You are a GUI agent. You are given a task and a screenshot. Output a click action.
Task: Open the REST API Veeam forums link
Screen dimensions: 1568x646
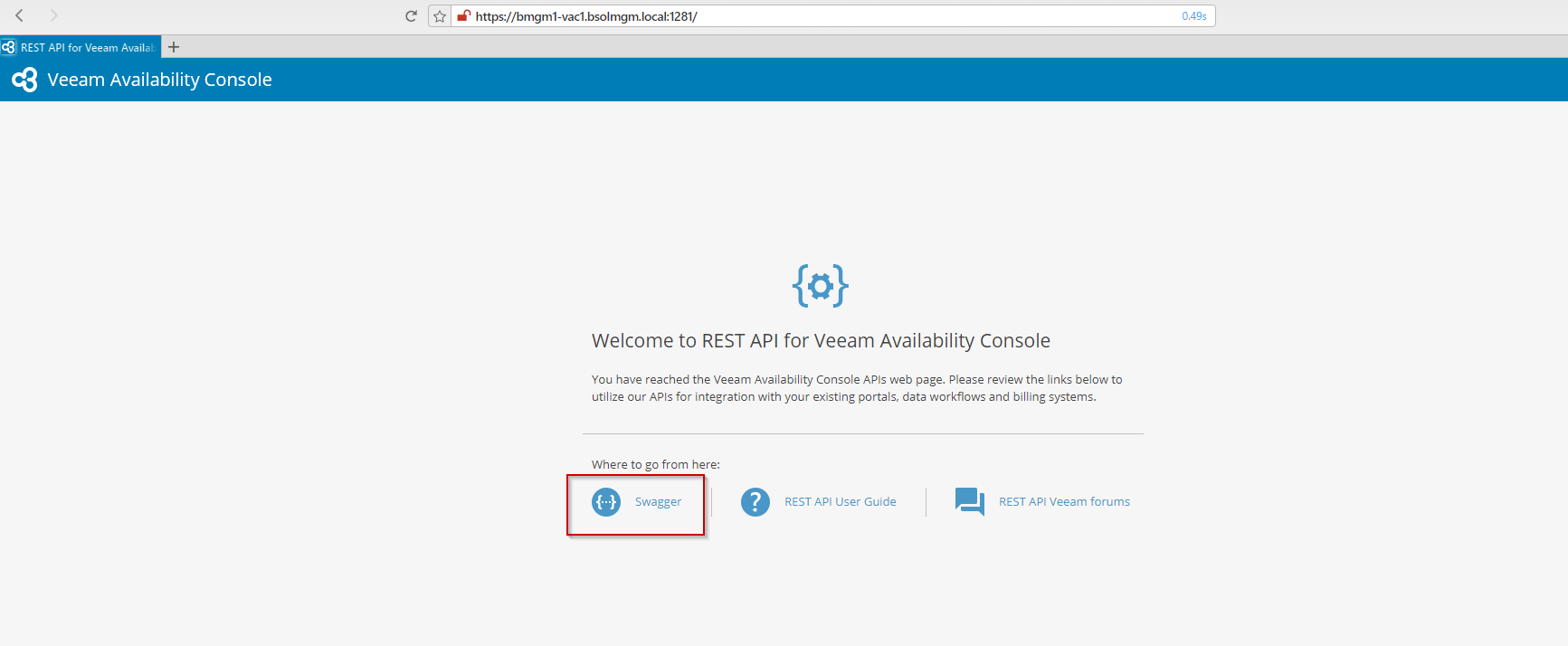coord(1064,502)
